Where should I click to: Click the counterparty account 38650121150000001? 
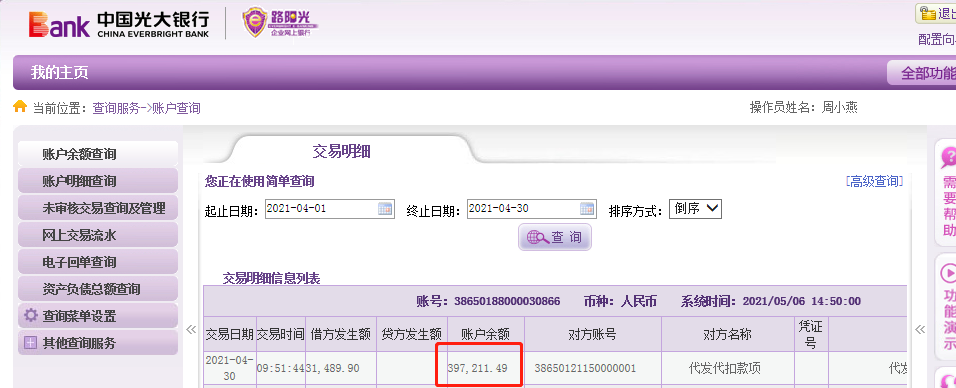click(585, 368)
